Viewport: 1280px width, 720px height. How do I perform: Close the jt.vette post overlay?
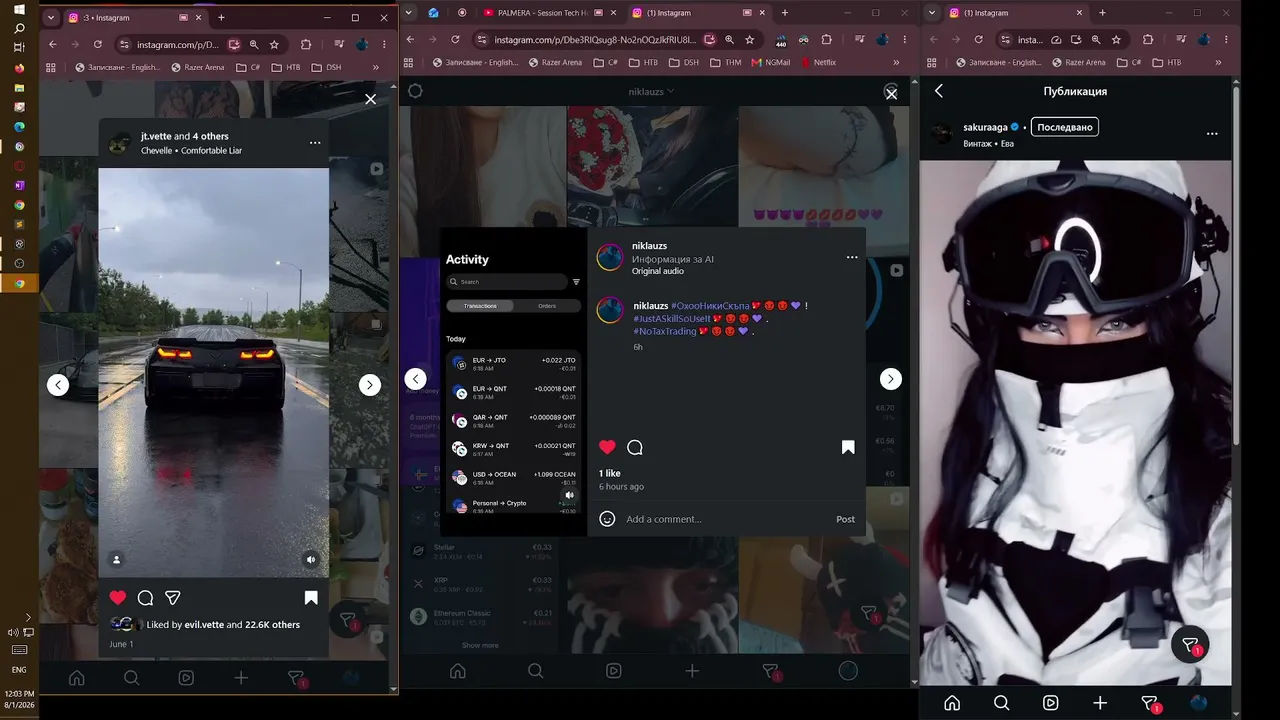point(371,99)
